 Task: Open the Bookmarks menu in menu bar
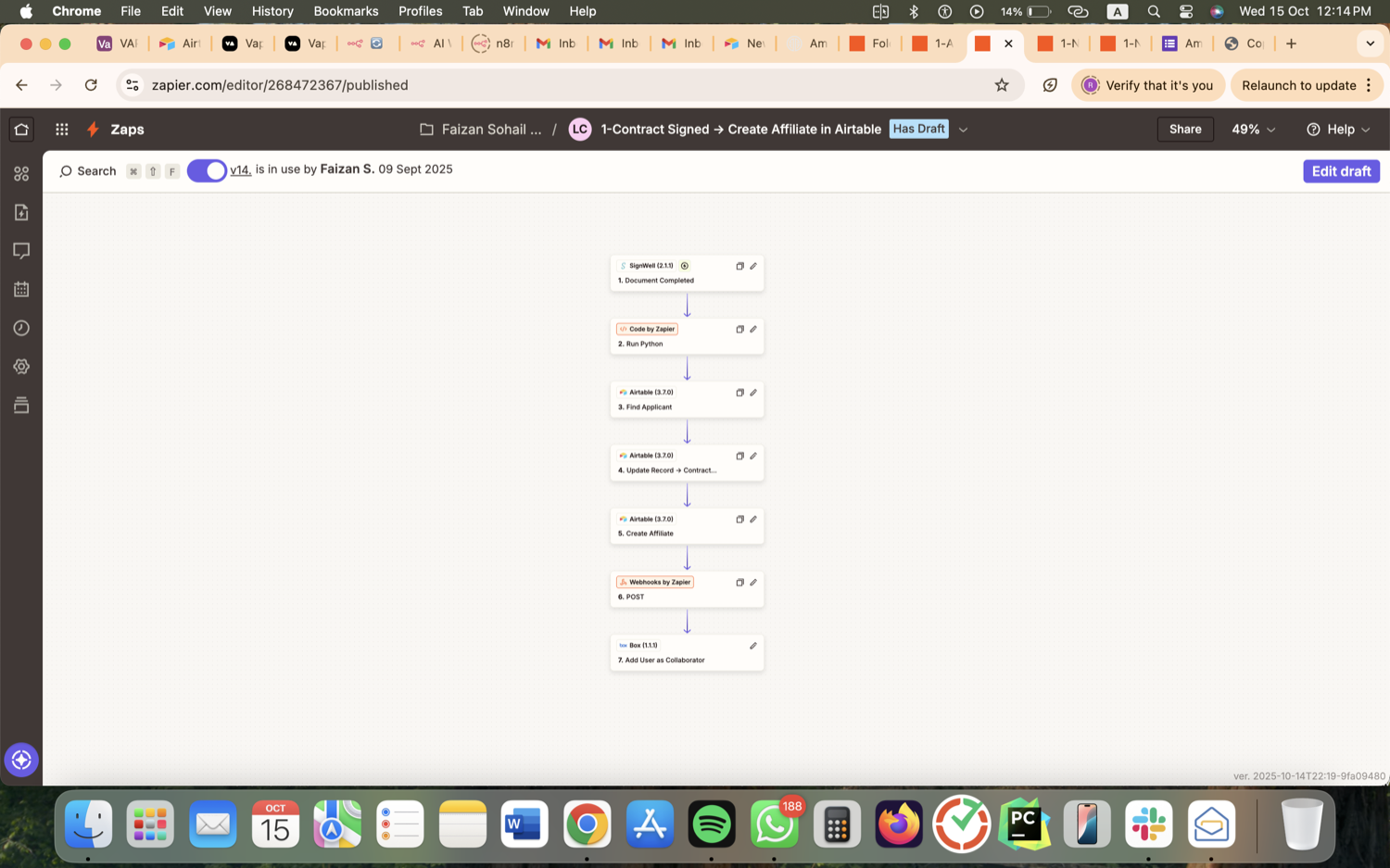346,11
